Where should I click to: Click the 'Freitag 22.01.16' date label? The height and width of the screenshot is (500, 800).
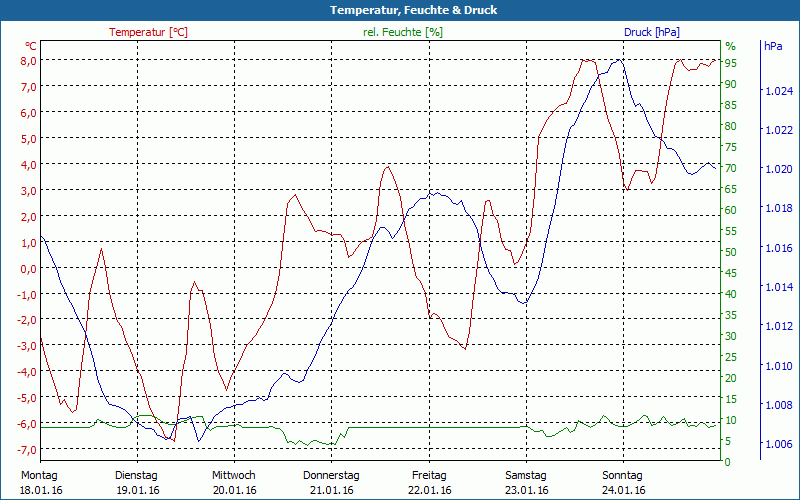(429, 482)
